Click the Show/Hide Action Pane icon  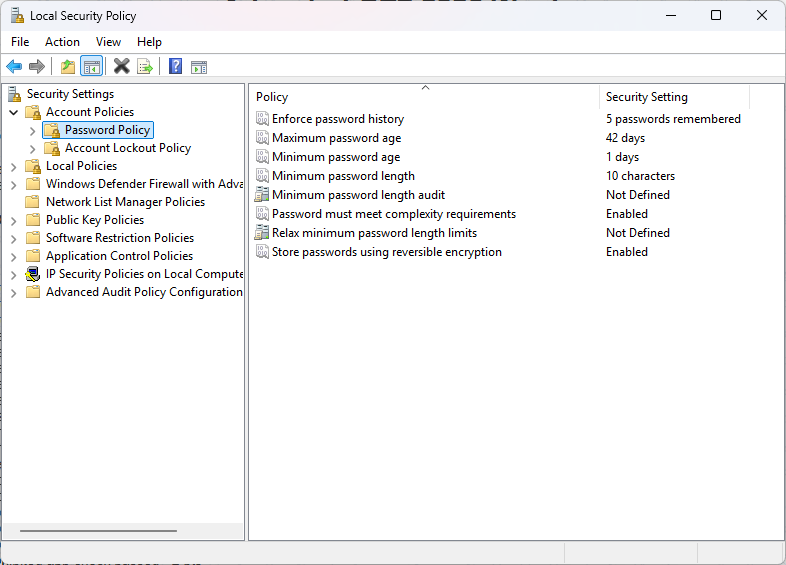199,67
